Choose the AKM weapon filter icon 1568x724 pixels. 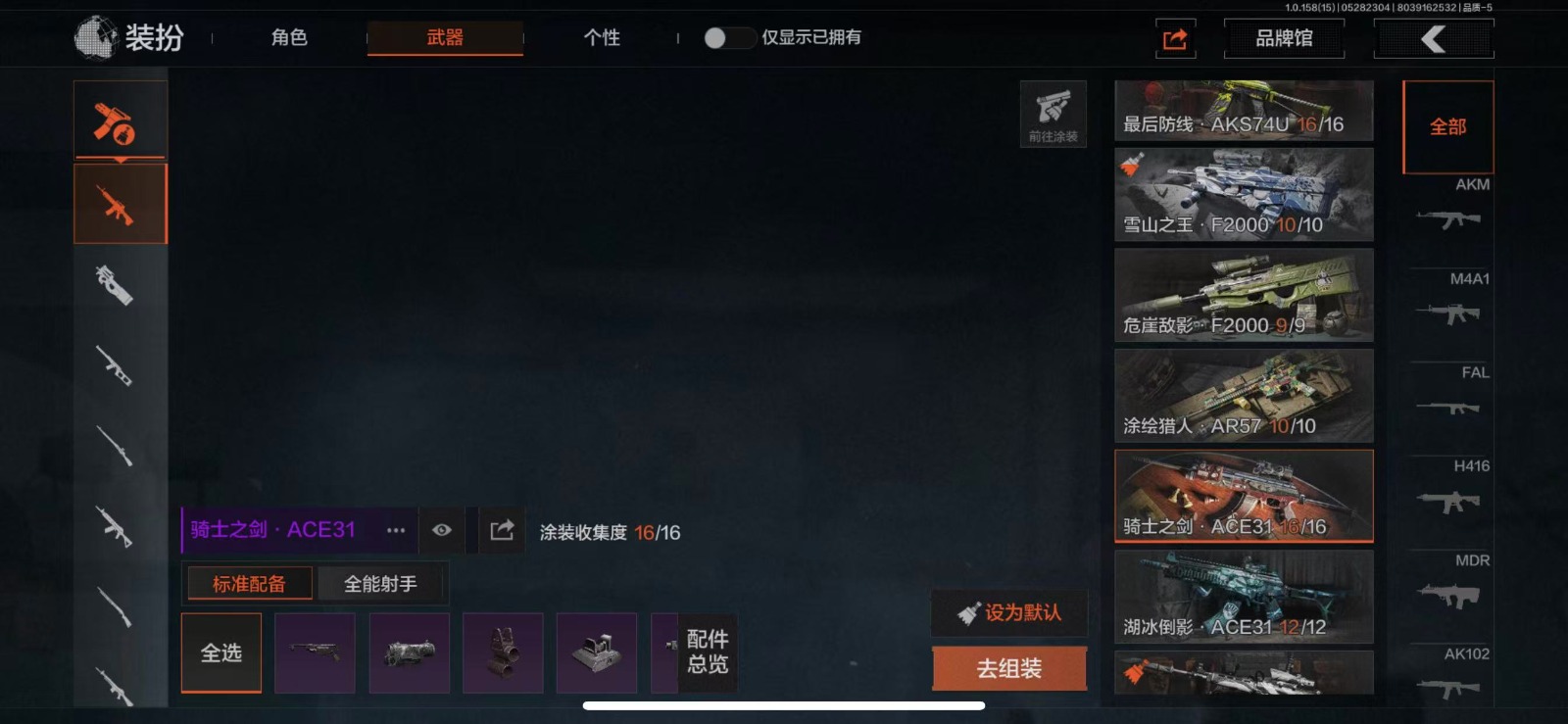pos(1448,206)
